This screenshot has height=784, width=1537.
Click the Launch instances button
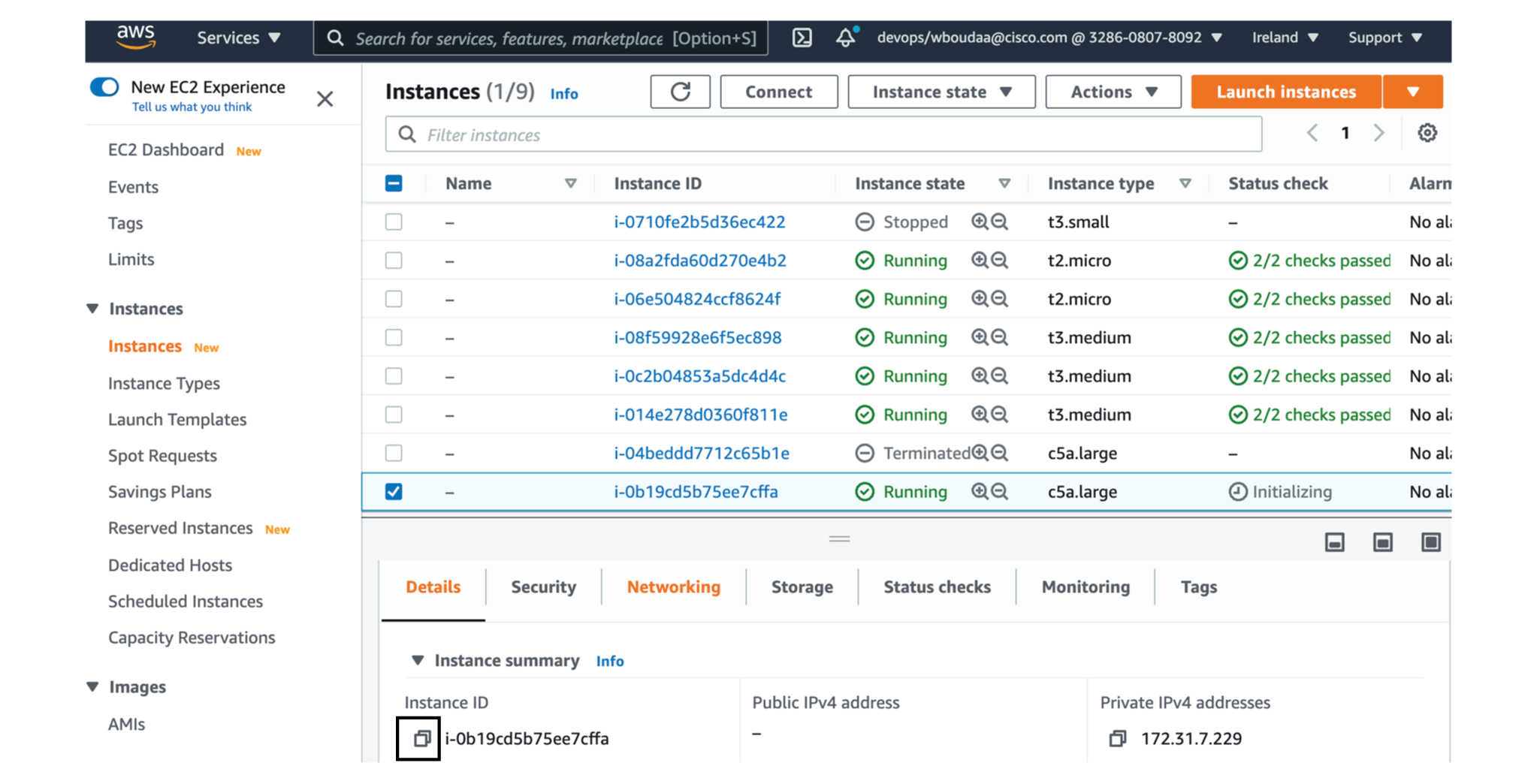click(1286, 92)
